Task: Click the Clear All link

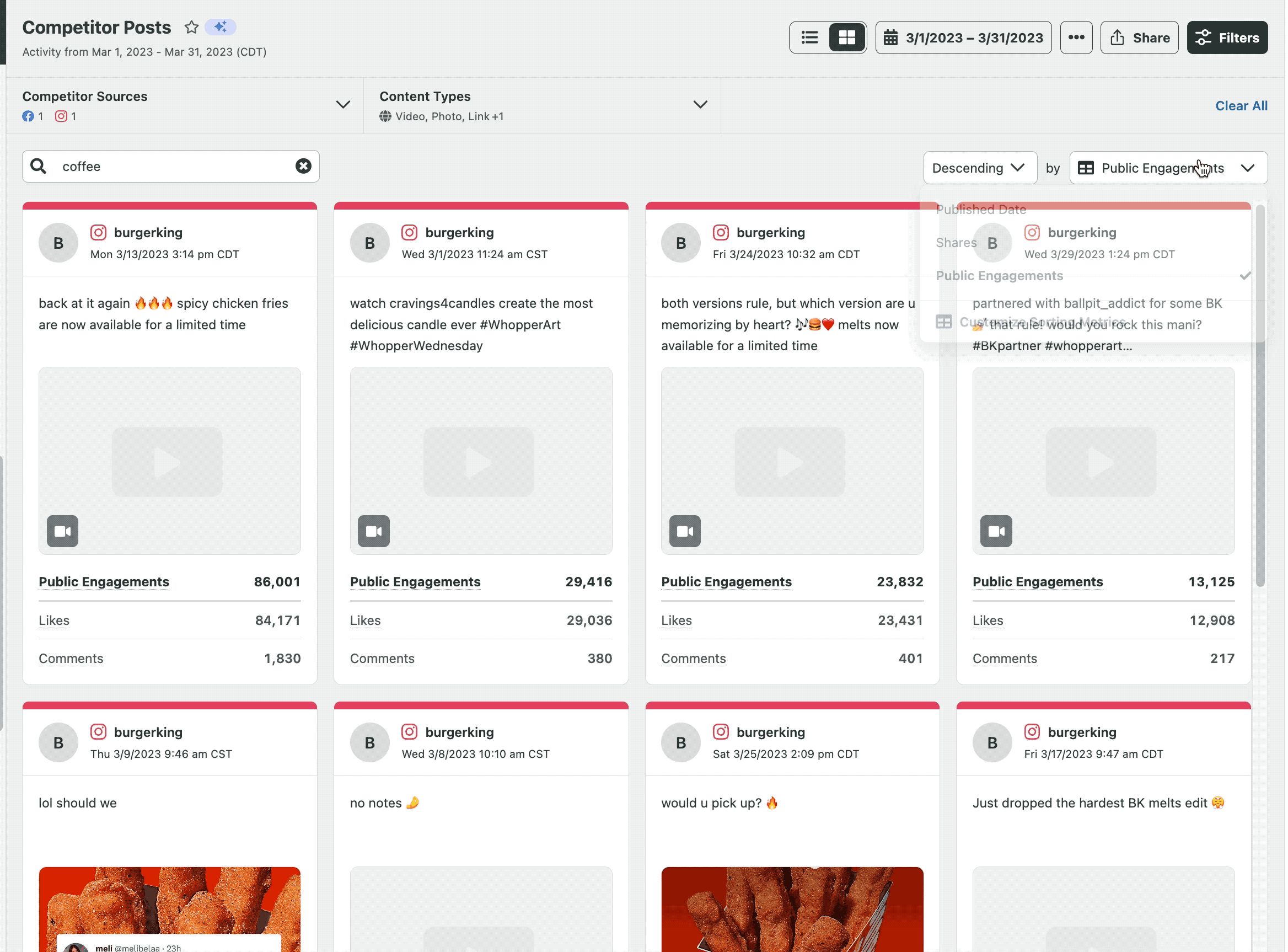Action: (1241, 105)
